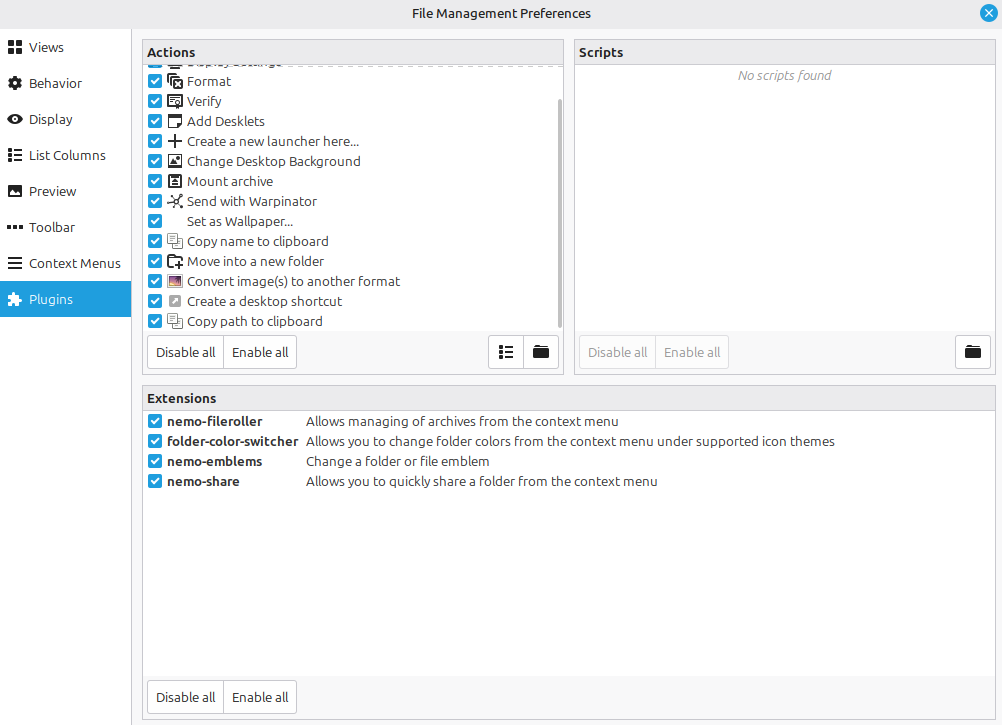Image resolution: width=1002 pixels, height=725 pixels.
Task: Click the list view icon below the Actions list
Action: (505, 352)
